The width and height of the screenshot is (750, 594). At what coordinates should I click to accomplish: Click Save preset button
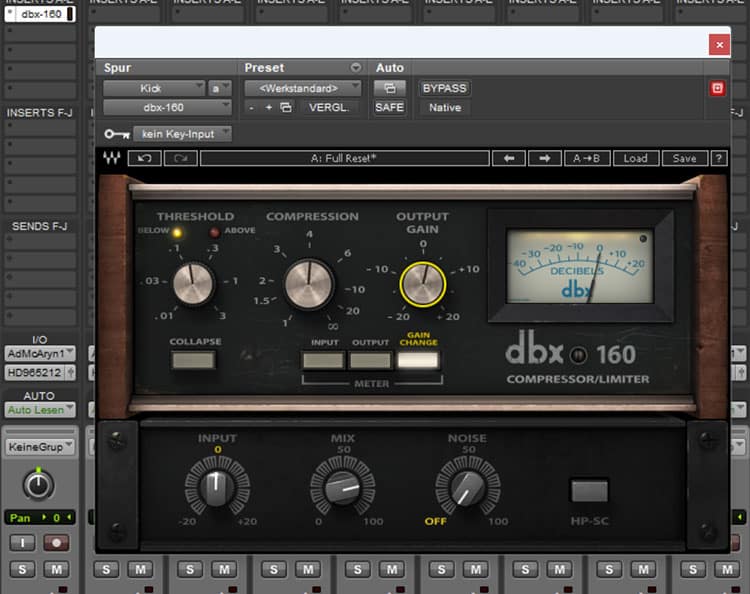pos(684,158)
